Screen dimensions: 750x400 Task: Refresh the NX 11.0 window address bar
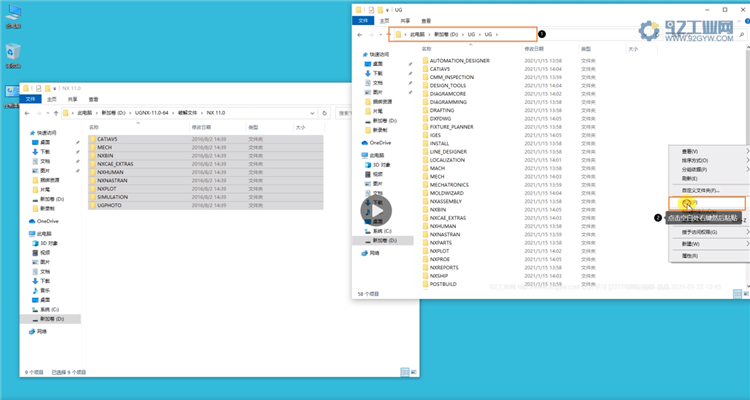(x=325, y=113)
